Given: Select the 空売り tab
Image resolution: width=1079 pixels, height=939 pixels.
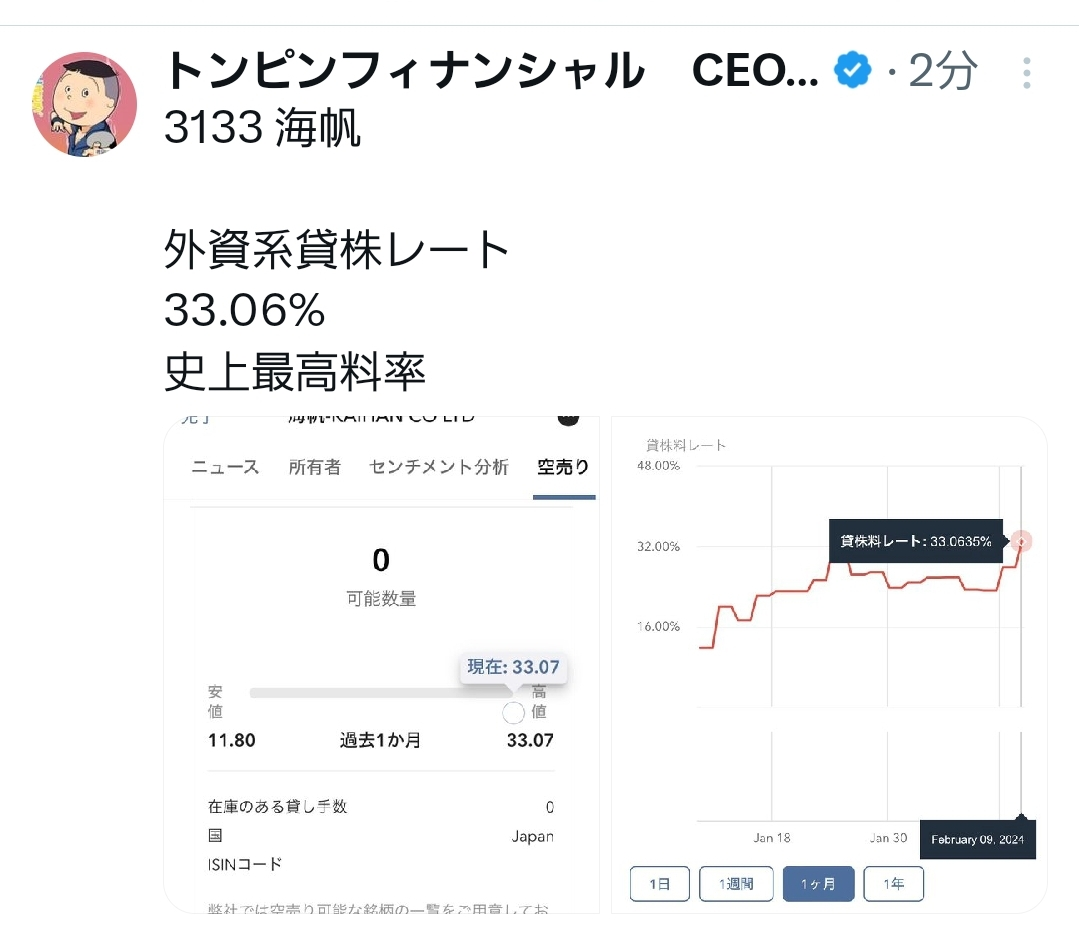Looking at the screenshot, I should 563,467.
